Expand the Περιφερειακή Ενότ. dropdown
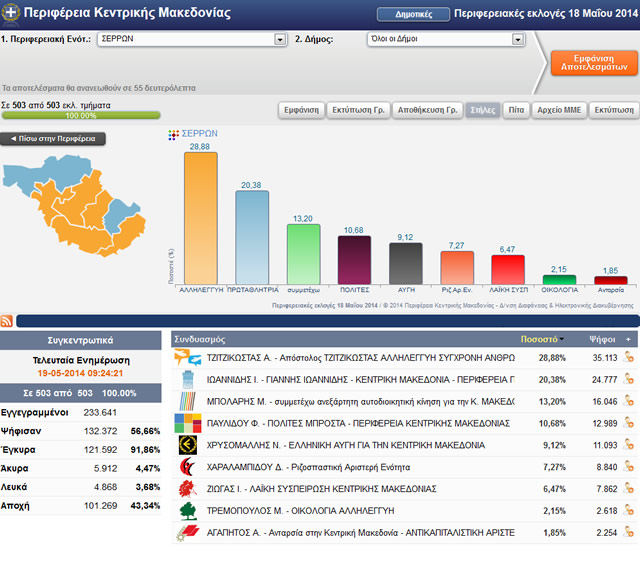This screenshot has width=640, height=561. tap(280, 40)
